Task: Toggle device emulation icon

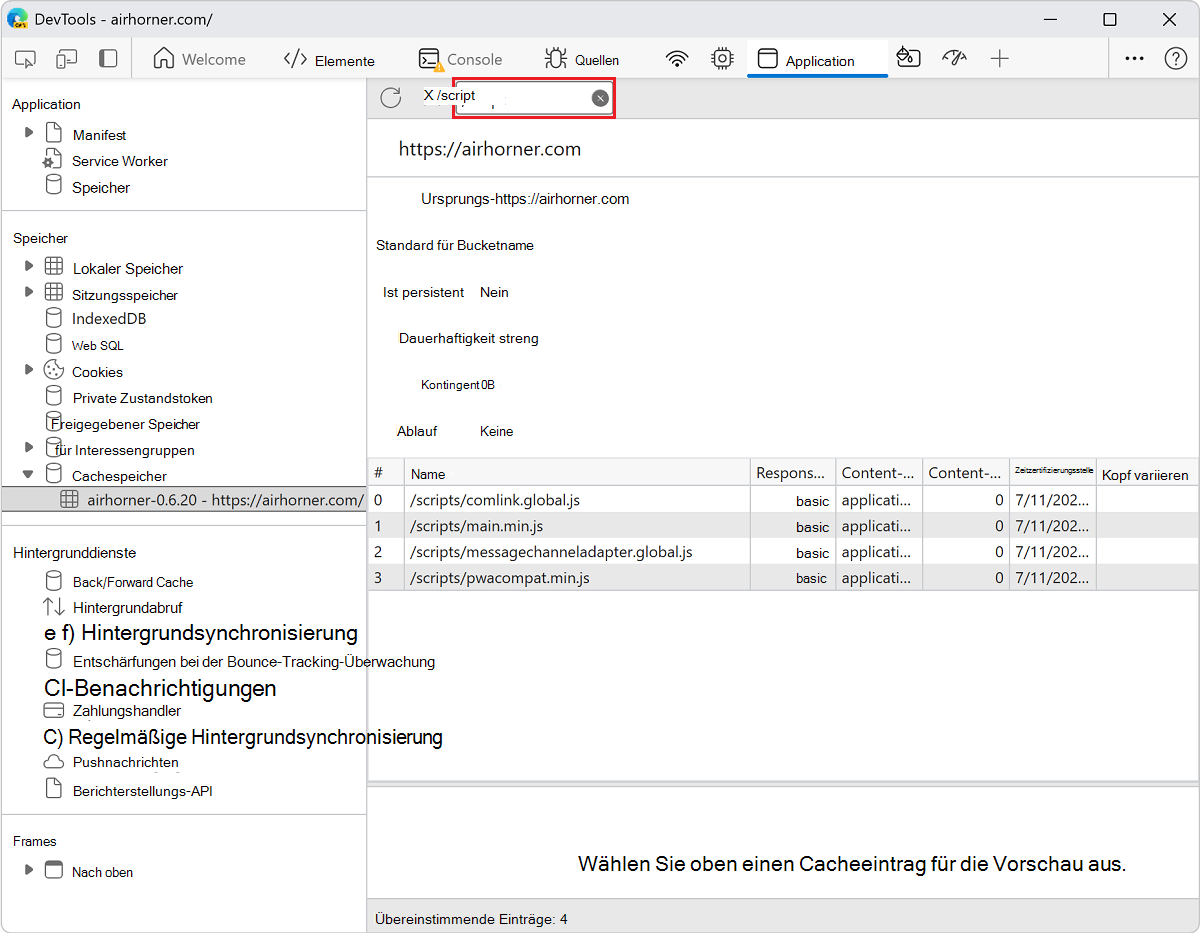Action: (x=66, y=59)
